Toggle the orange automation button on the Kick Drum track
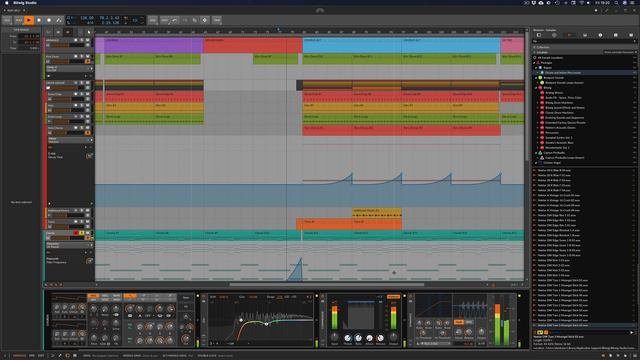The width and height of the screenshot is (640, 360). pyautogui.click(x=87, y=61)
